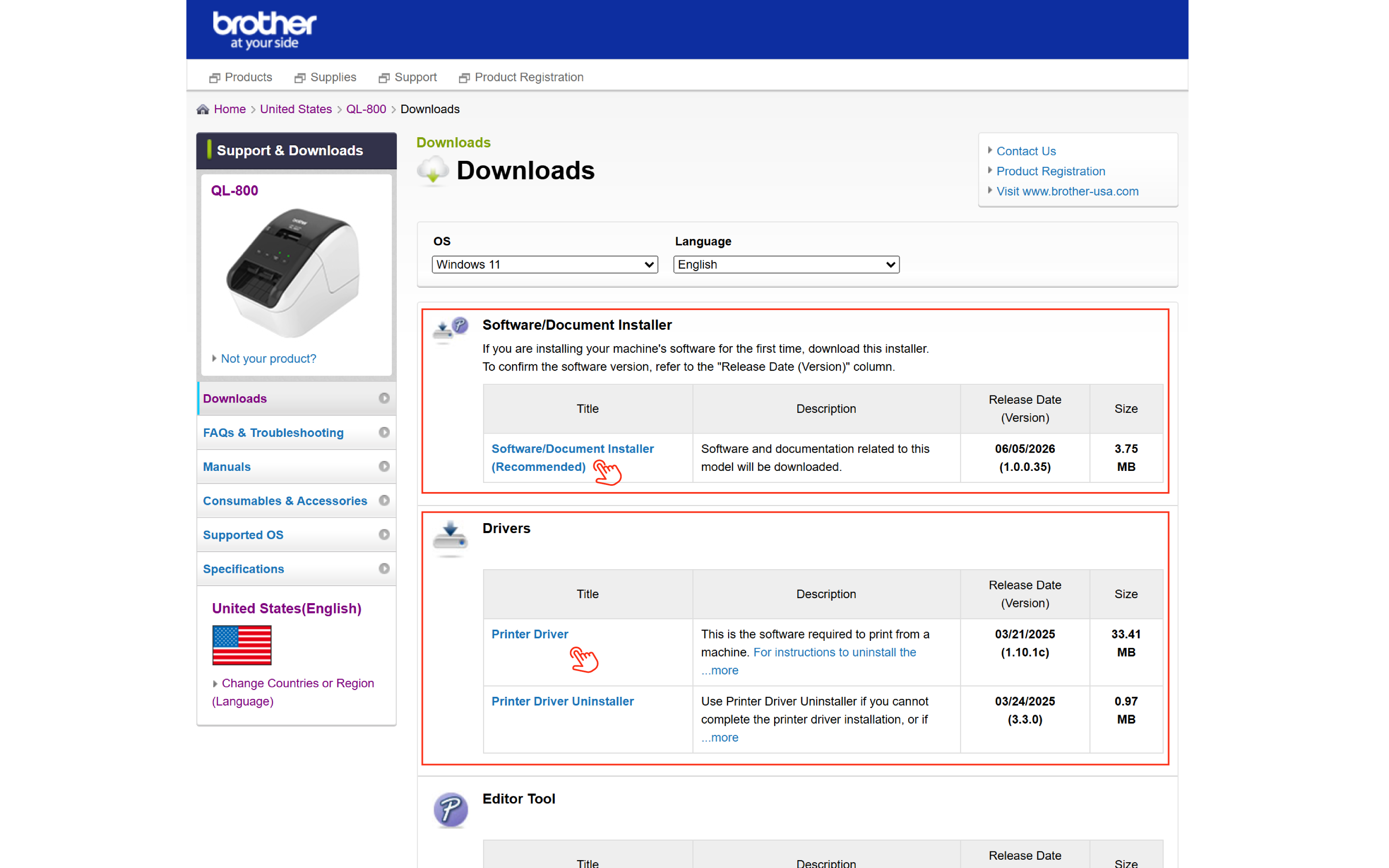1389x868 pixels.
Task: Click Change Countries or Region (Language)
Action: tap(293, 692)
